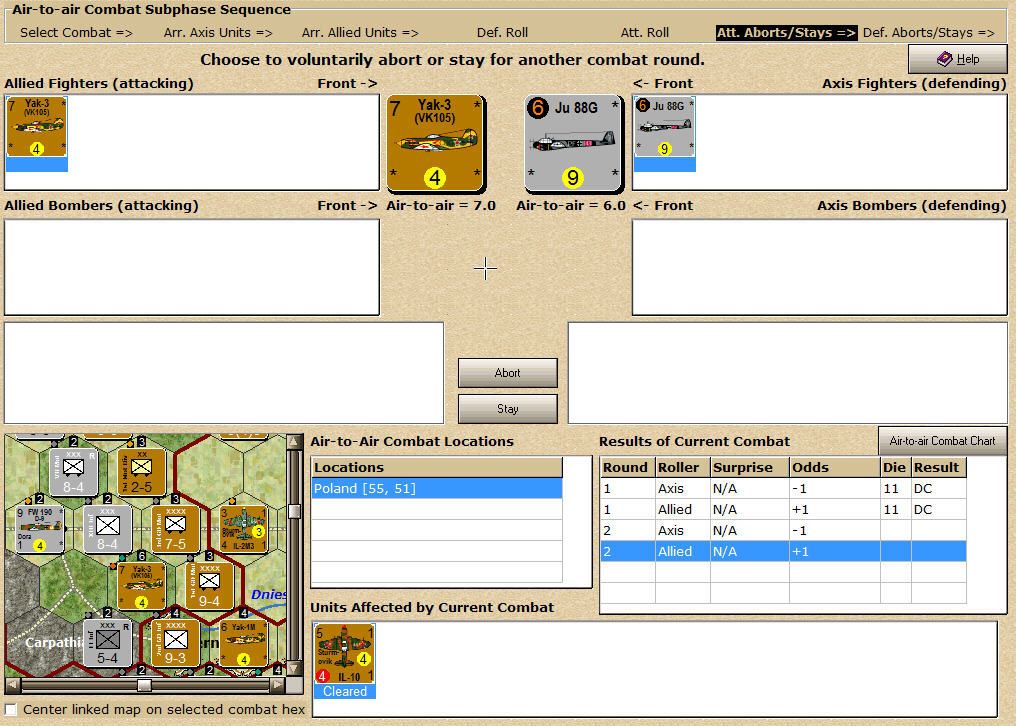Select the IL-10 Cleared unit in affected units

[345, 661]
